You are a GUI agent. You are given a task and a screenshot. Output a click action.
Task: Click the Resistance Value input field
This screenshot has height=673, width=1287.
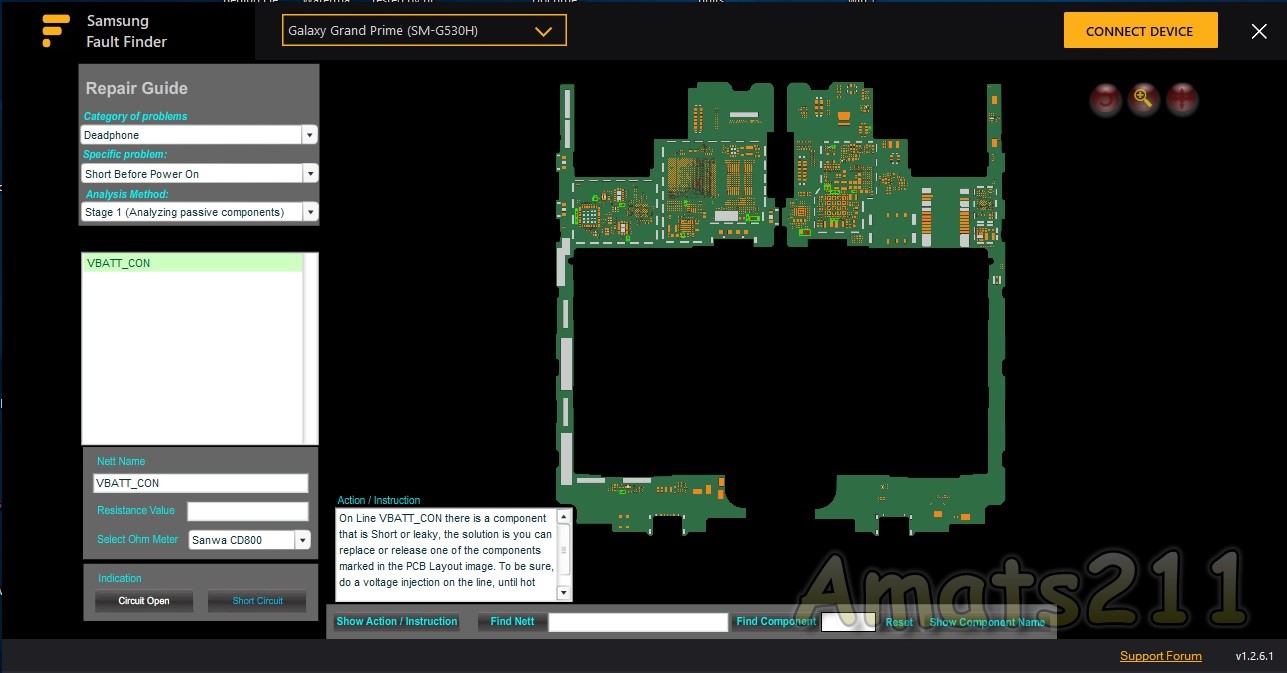[248, 511]
